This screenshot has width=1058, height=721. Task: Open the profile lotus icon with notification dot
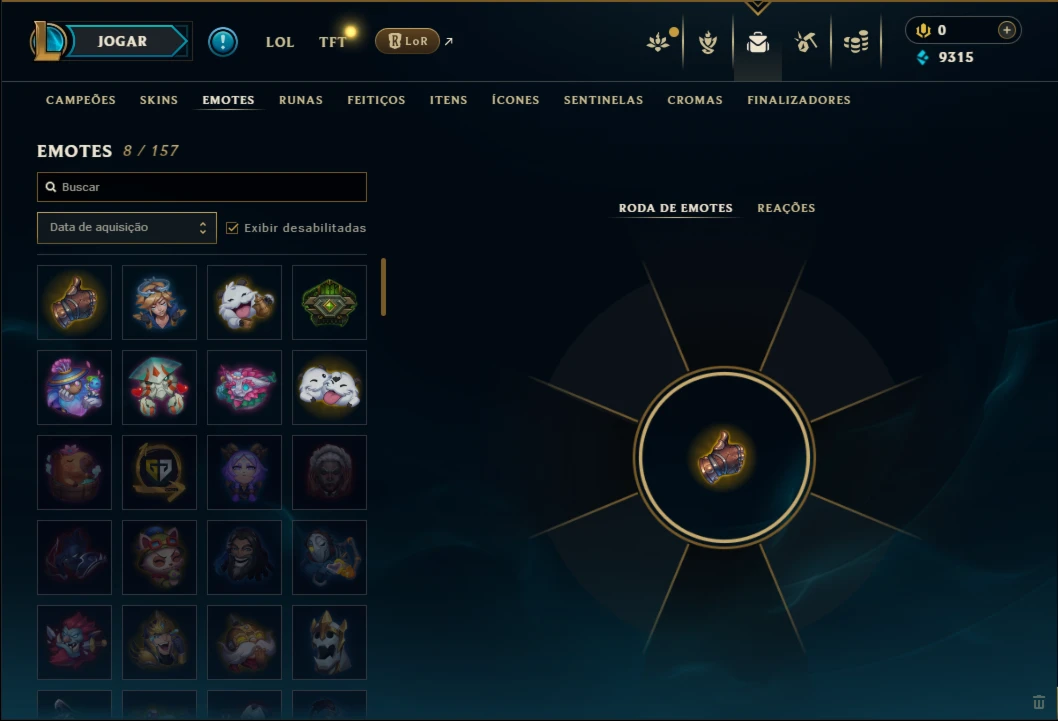click(659, 42)
